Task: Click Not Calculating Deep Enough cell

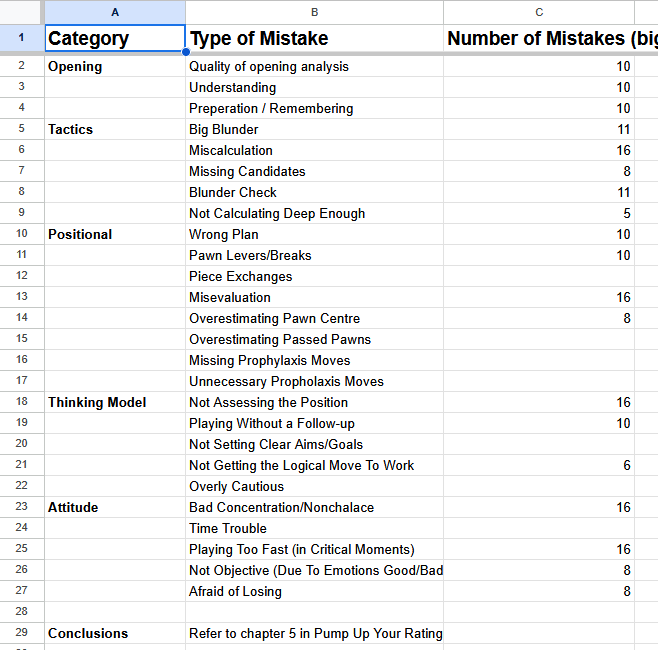Action: pyautogui.click(x=314, y=213)
